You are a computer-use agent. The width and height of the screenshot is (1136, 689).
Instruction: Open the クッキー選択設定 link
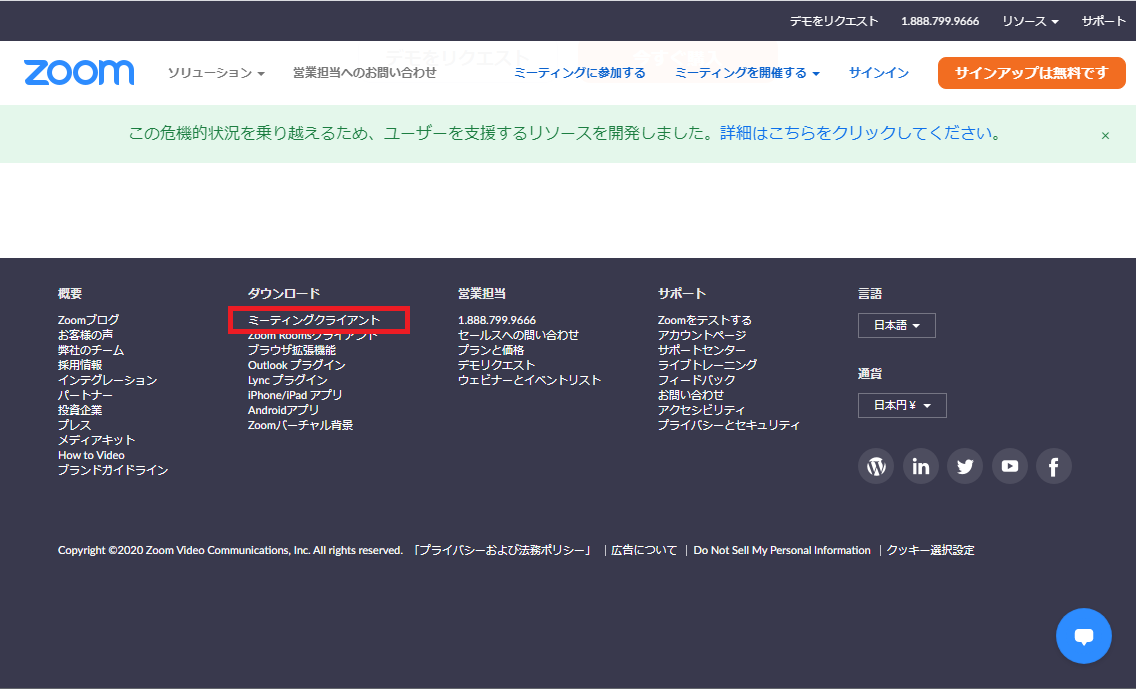click(x=931, y=551)
